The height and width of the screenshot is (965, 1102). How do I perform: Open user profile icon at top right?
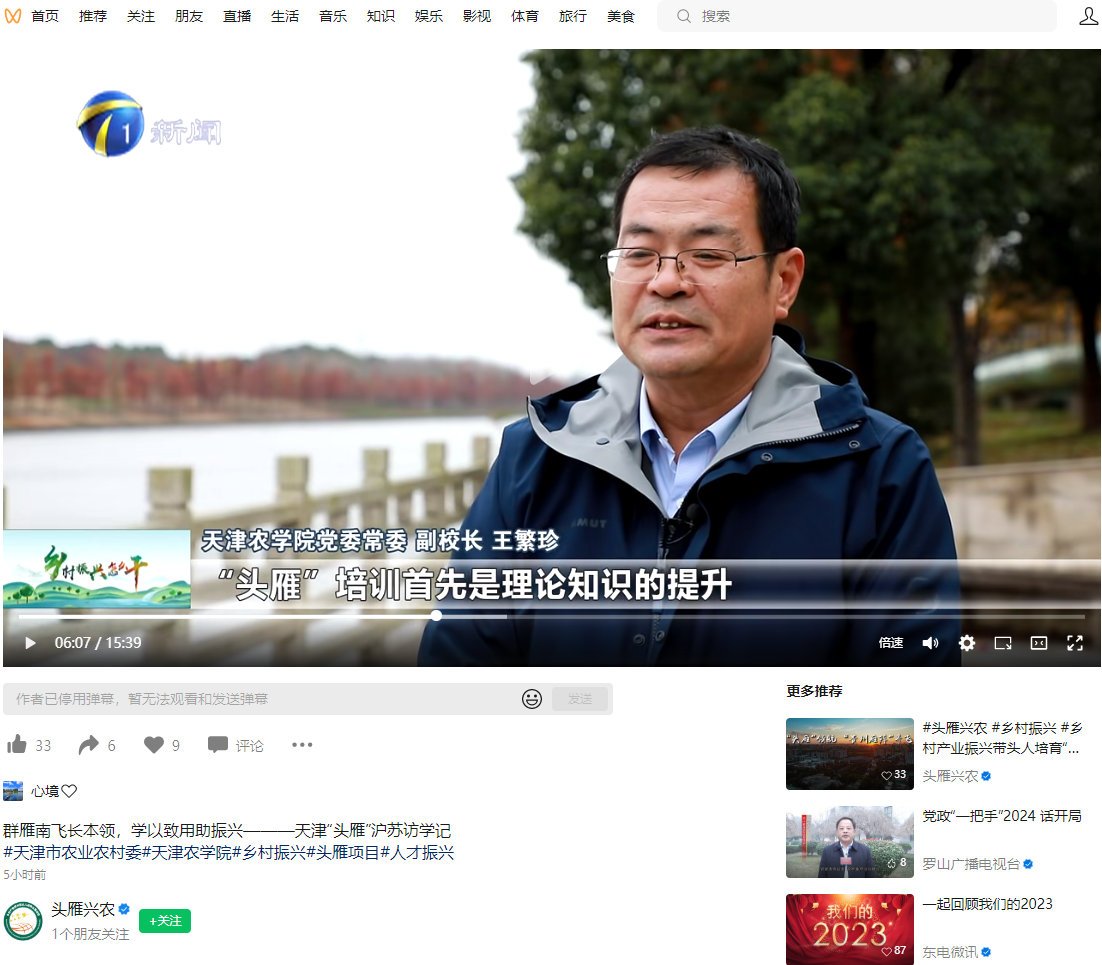(1088, 16)
